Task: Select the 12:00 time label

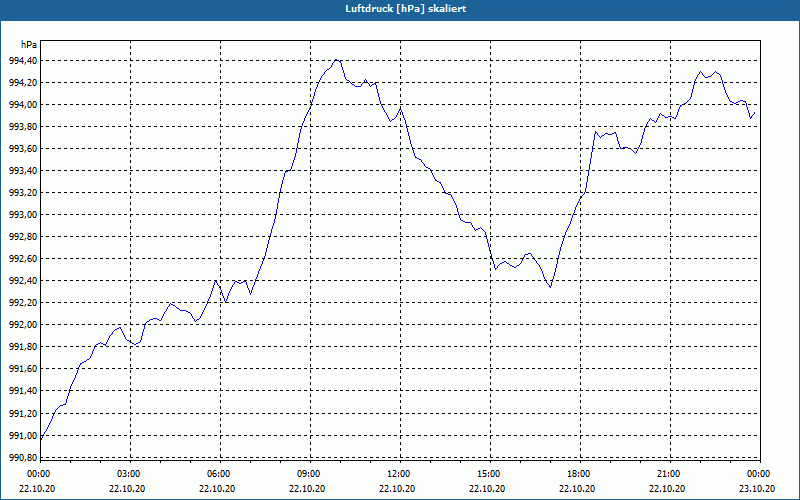Action: pos(399,474)
